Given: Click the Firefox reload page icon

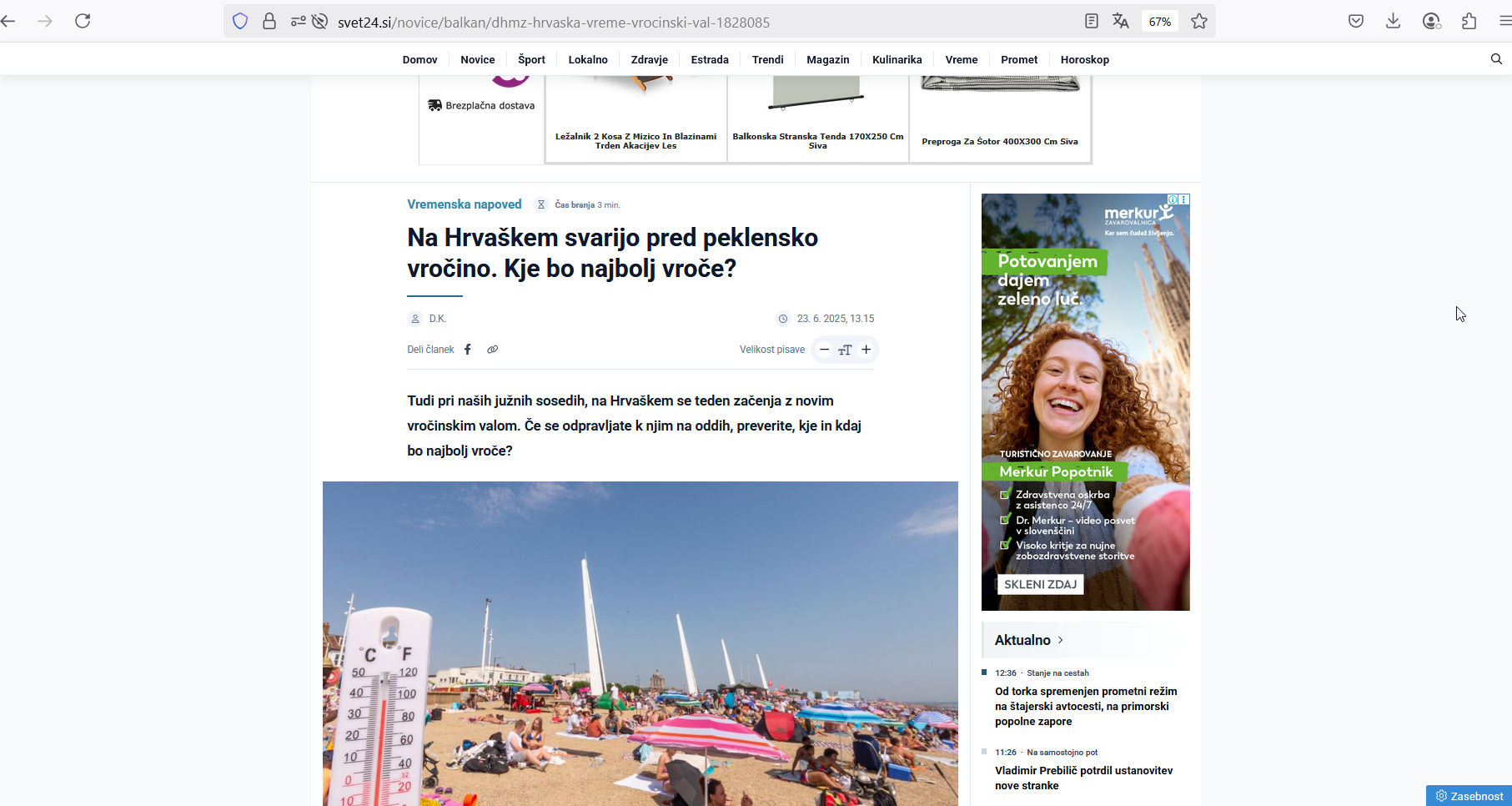Looking at the screenshot, I should pyautogui.click(x=83, y=21).
